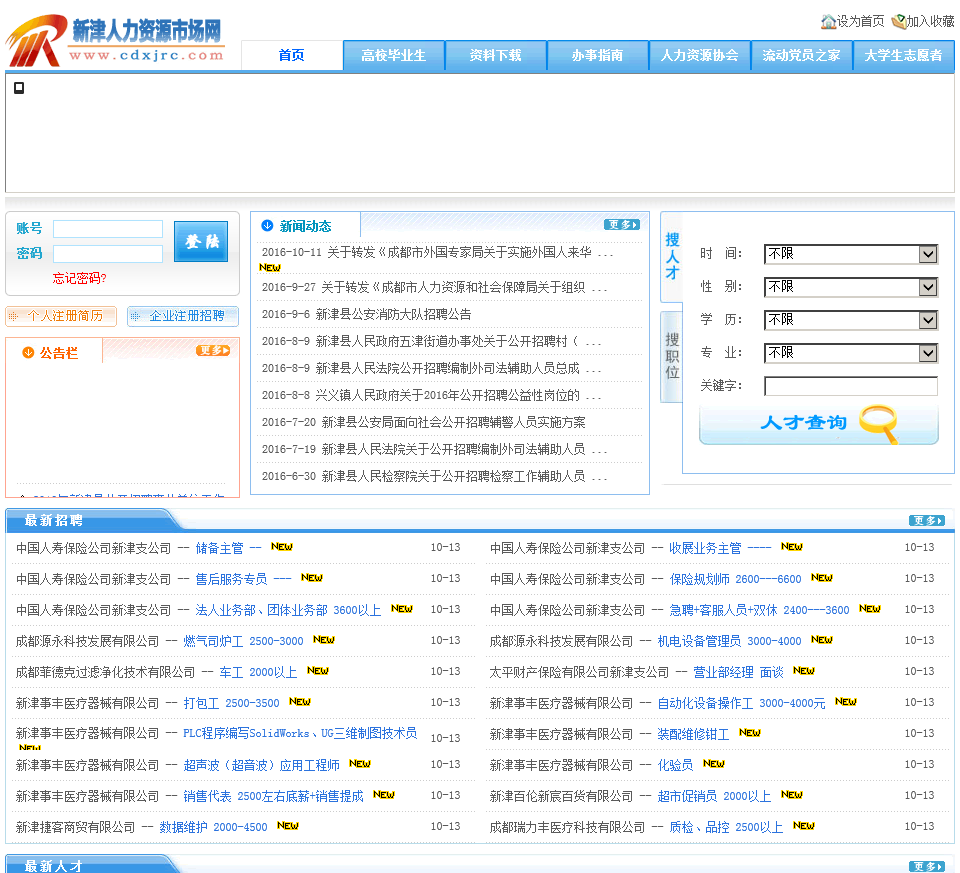Switch to the 高校毕业生 nav tab
The height and width of the screenshot is (873, 960).
click(x=393, y=56)
